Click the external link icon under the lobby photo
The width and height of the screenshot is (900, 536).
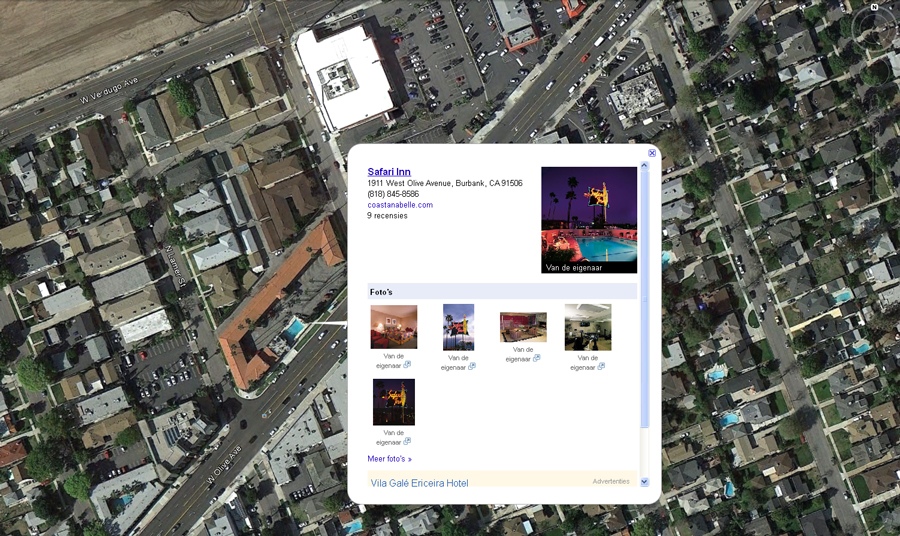click(602, 367)
